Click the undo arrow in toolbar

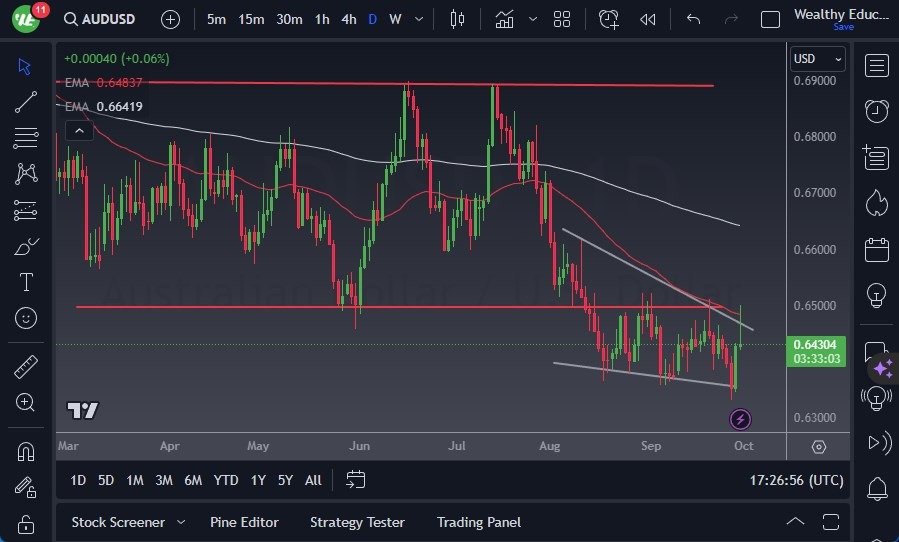(x=693, y=19)
